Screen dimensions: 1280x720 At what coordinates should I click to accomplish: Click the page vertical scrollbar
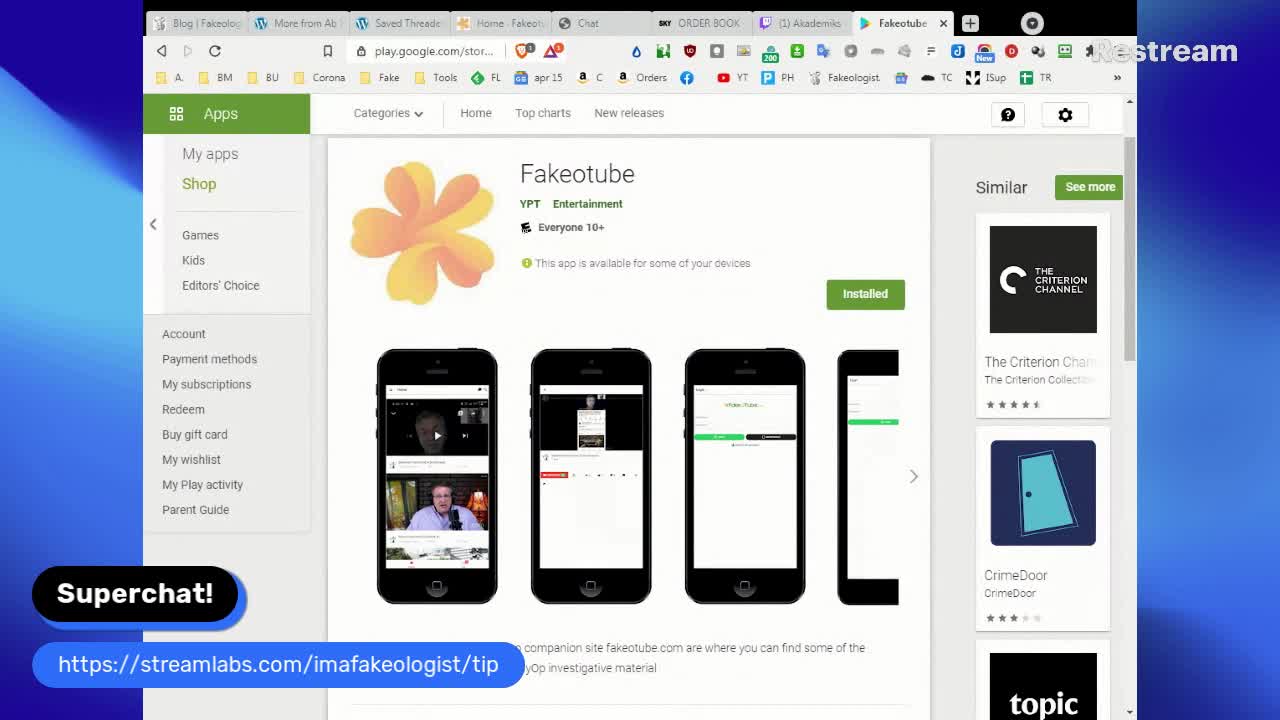tap(1130, 250)
